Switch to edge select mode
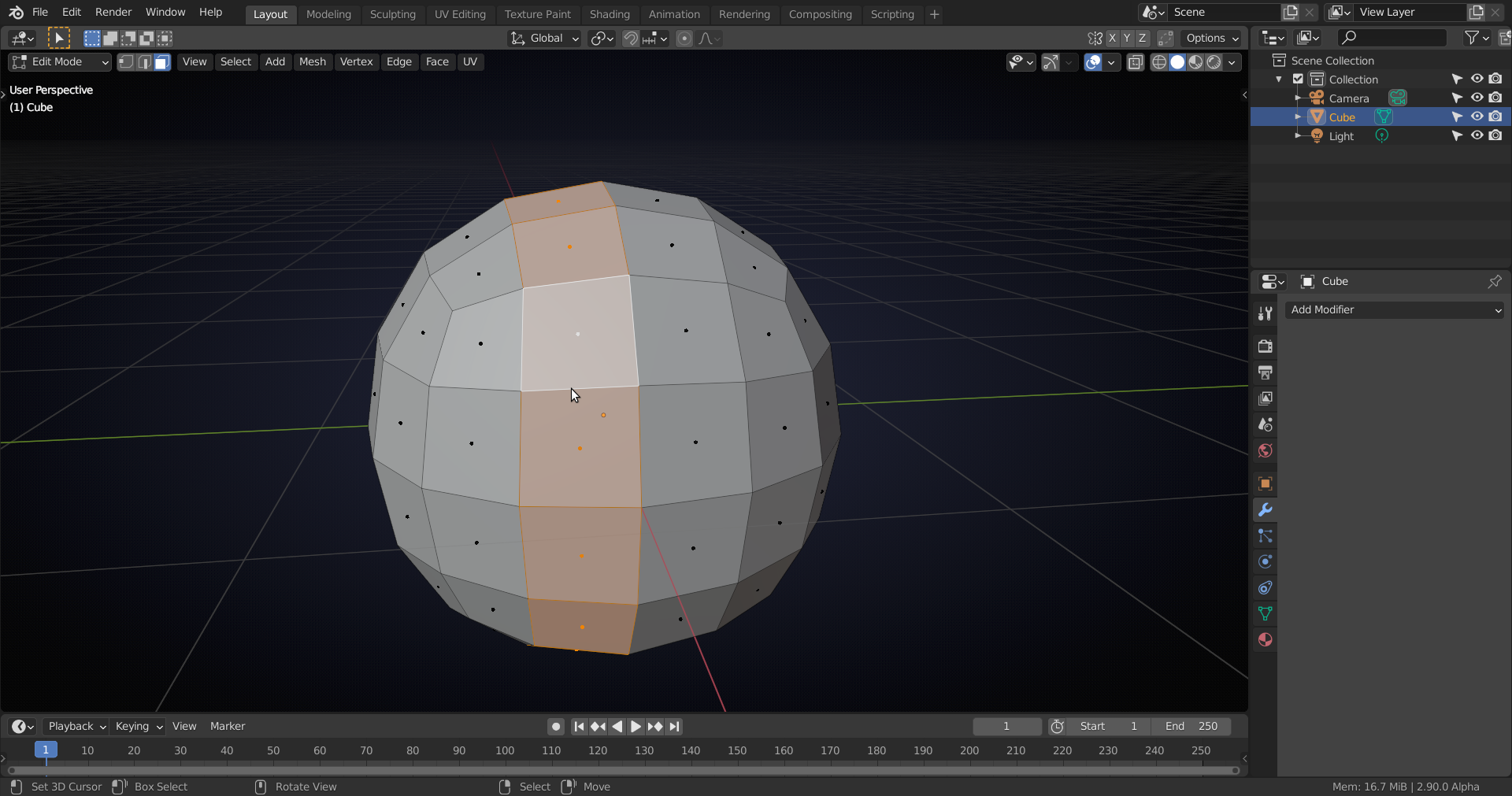Image resolution: width=1512 pixels, height=796 pixels. pos(144,62)
